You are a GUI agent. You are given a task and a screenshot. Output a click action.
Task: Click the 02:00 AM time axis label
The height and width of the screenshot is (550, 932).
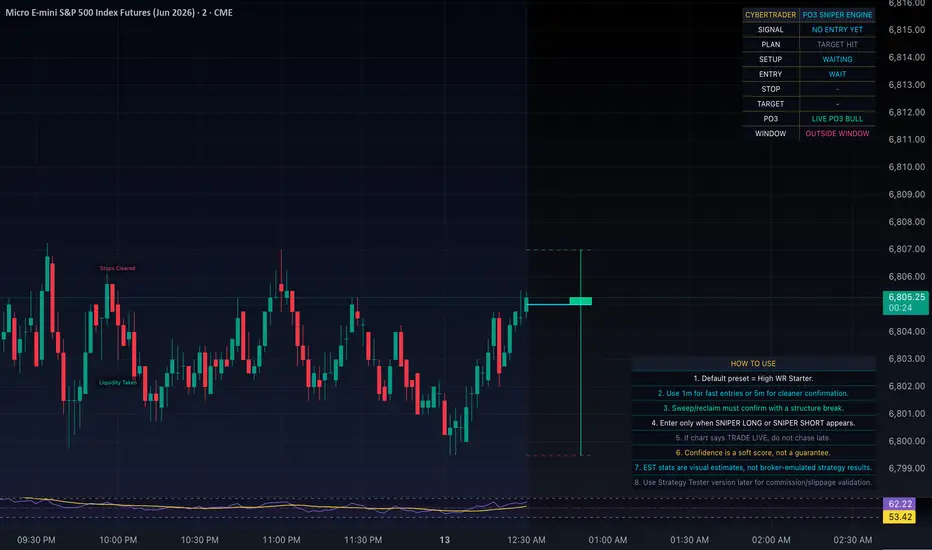pyautogui.click(x=771, y=540)
